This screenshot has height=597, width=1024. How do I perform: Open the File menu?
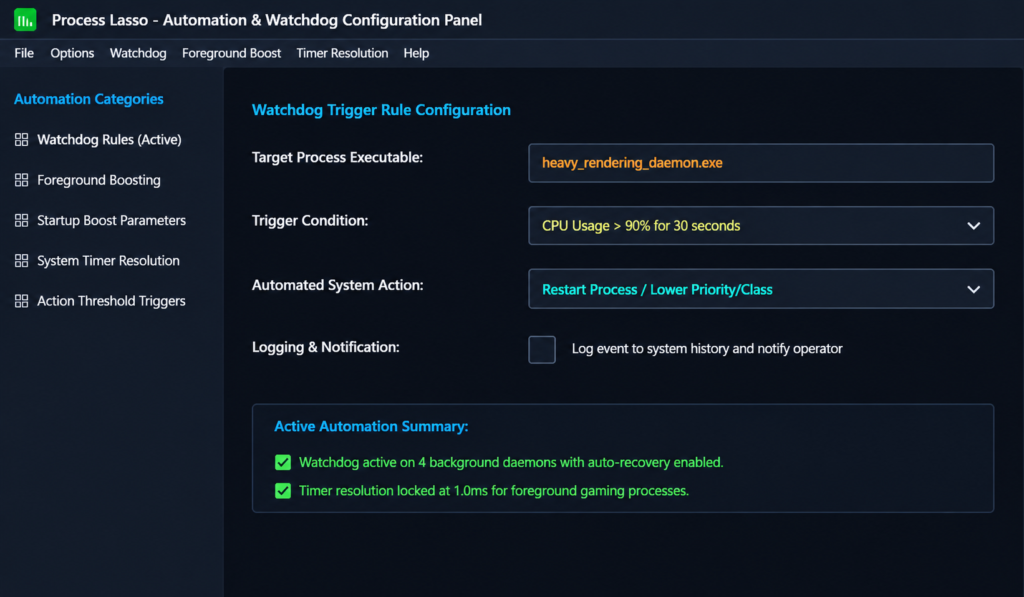coord(24,53)
